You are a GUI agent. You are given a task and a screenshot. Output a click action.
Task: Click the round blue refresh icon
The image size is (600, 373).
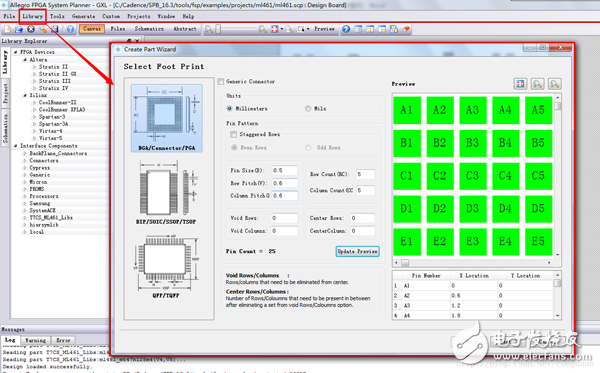point(346,29)
